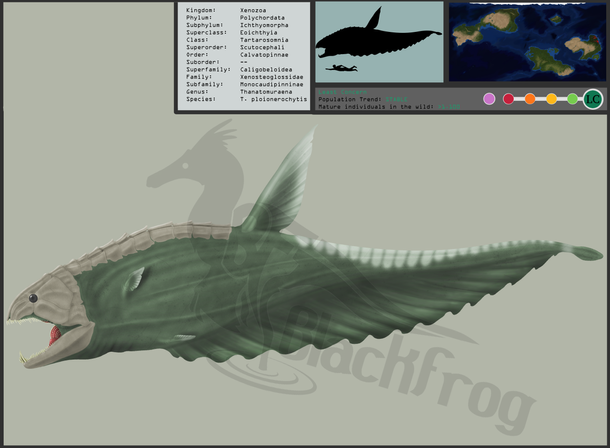Screen dimensions: 610x448
Task: Click the 'Suborder:' label
Action: [x=203, y=62]
